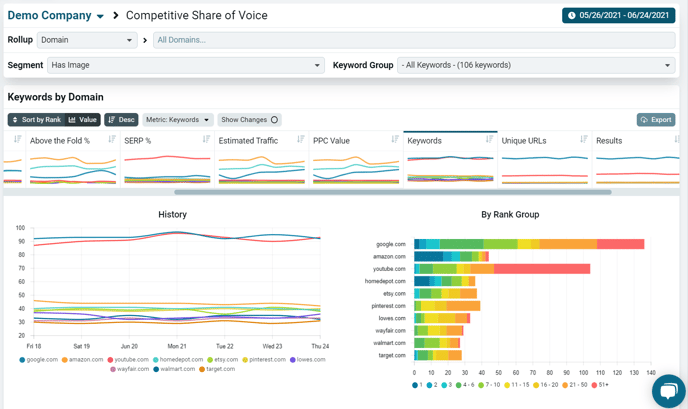Viewport: 688px width, 409px height.
Task: Click the clock icon in date range button
Action: pyautogui.click(x=572, y=15)
